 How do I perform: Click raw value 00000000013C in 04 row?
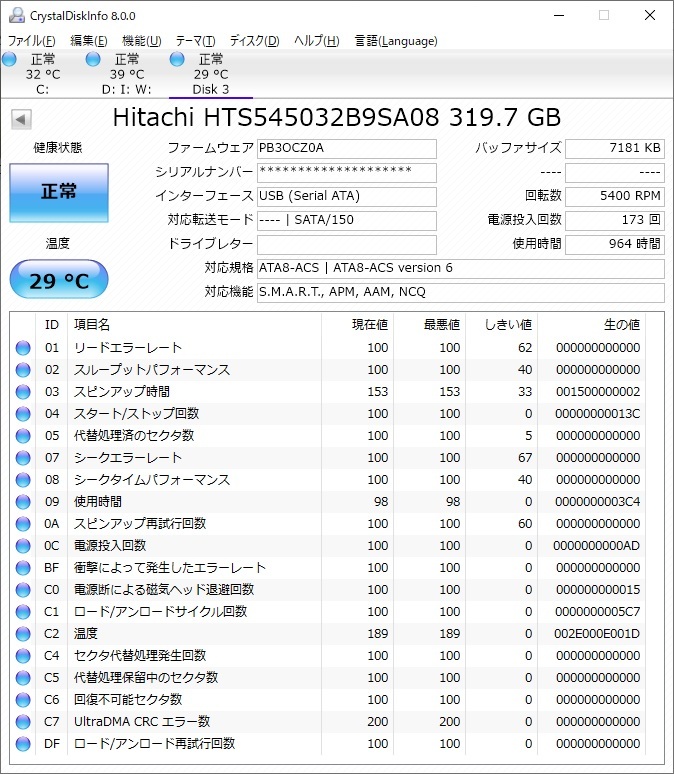pos(597,414)
